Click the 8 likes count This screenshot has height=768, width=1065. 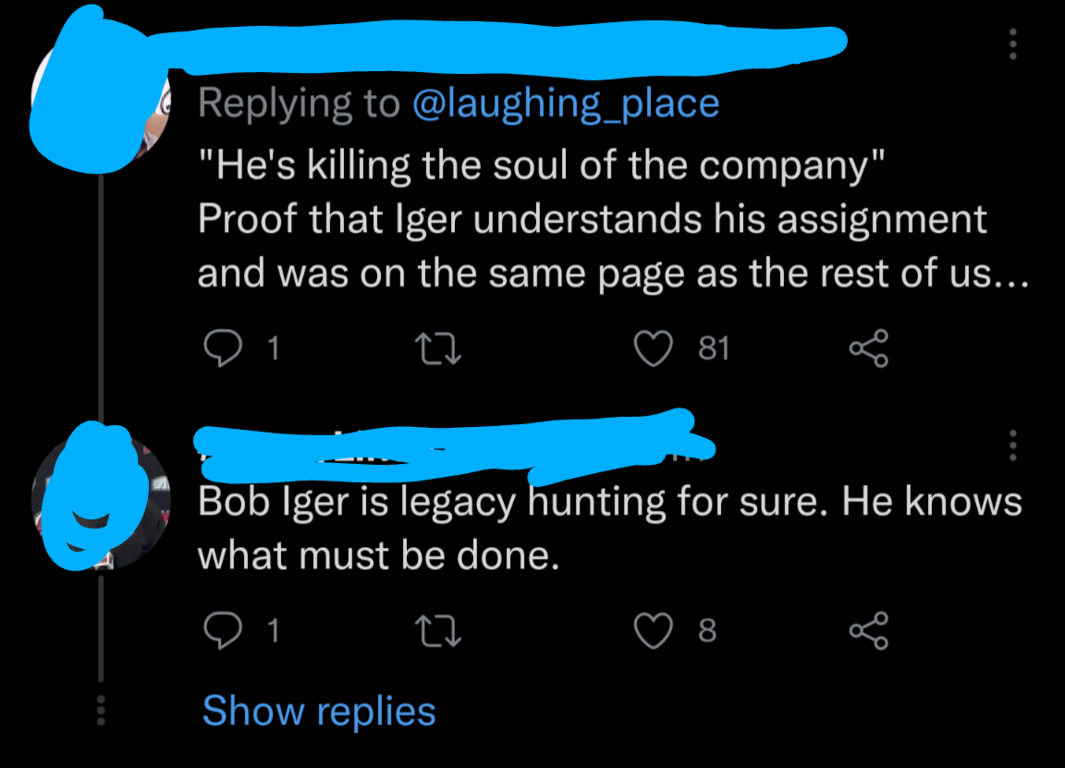(x=707, y=630)
